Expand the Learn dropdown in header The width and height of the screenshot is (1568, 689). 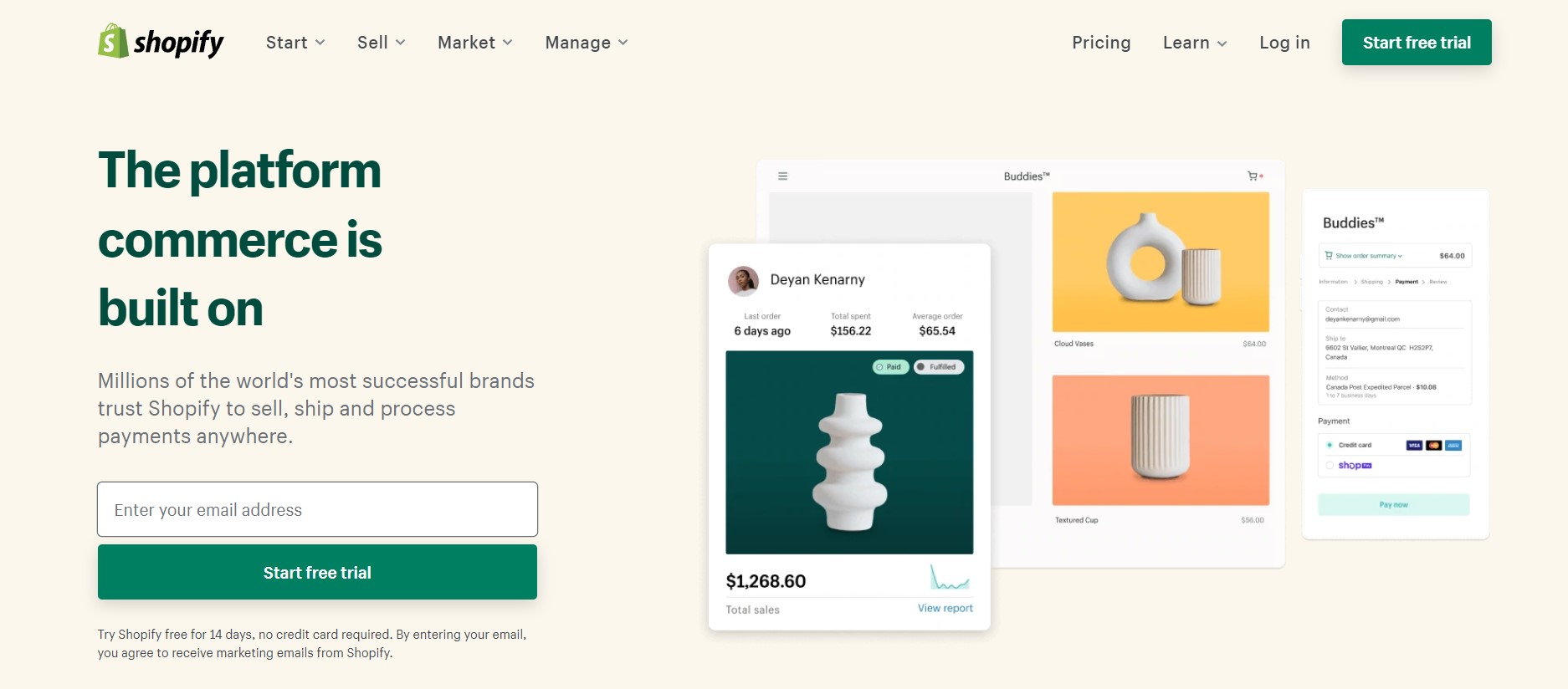(1195, 43)
